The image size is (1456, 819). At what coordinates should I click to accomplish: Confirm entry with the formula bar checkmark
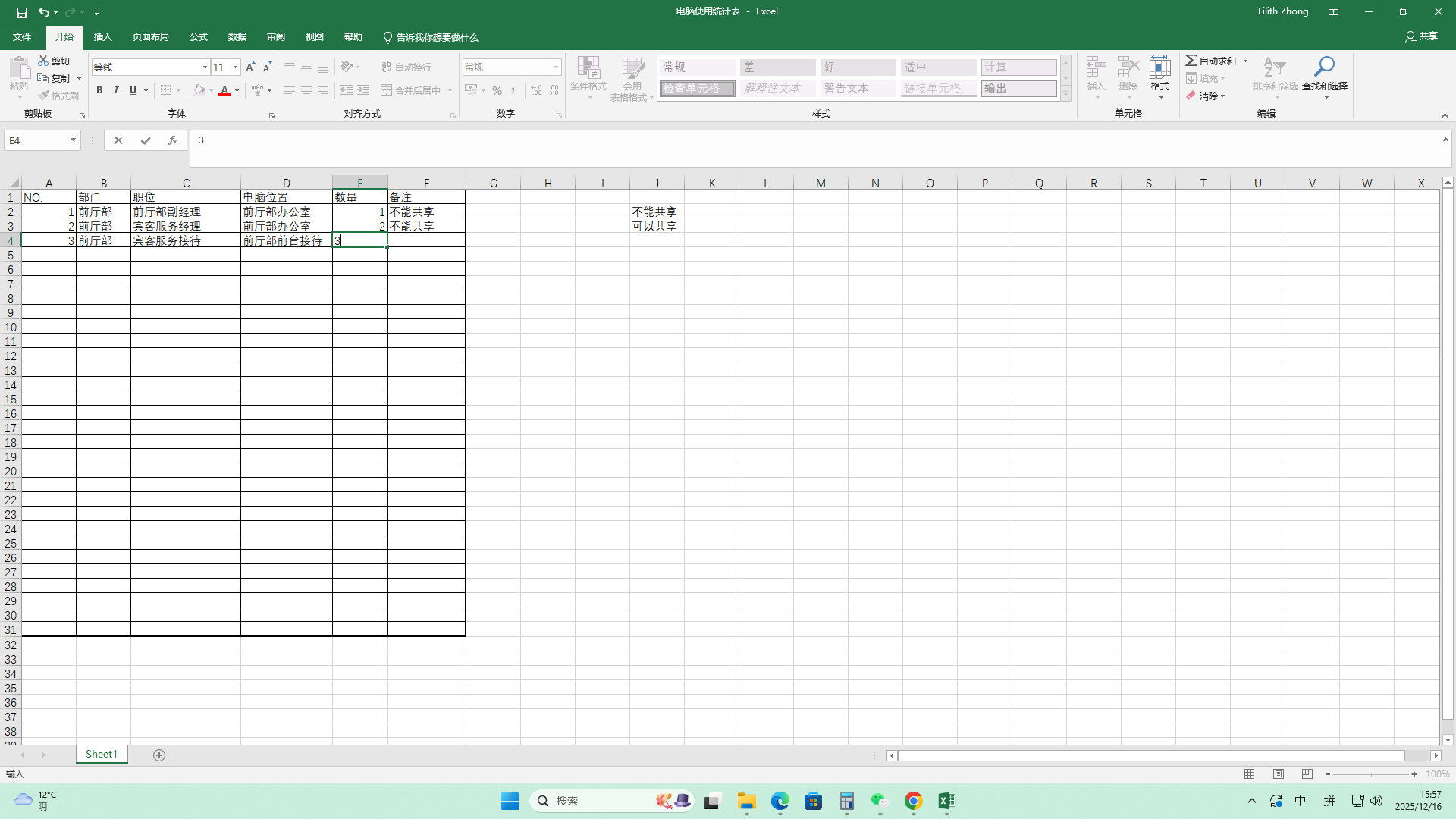pyautogui.click(x=146, y=140)
